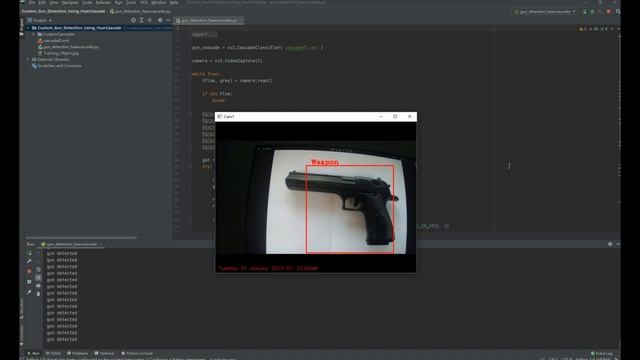Select Scratches and Consoles node
Viewport: 640px width, 360px height.
(56, 66)
